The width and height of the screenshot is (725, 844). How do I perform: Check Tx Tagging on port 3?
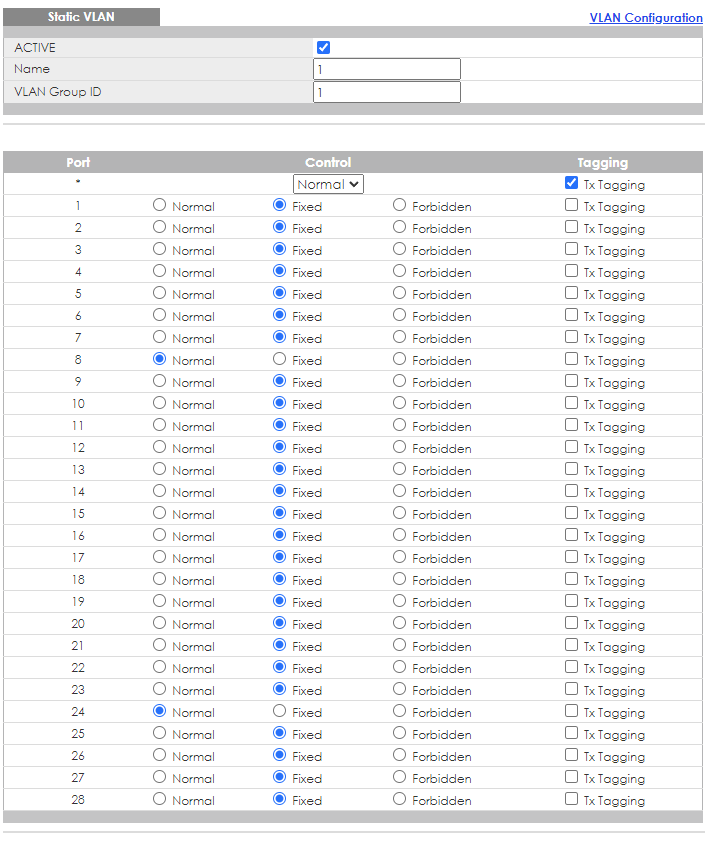click(x=572, y=249)
